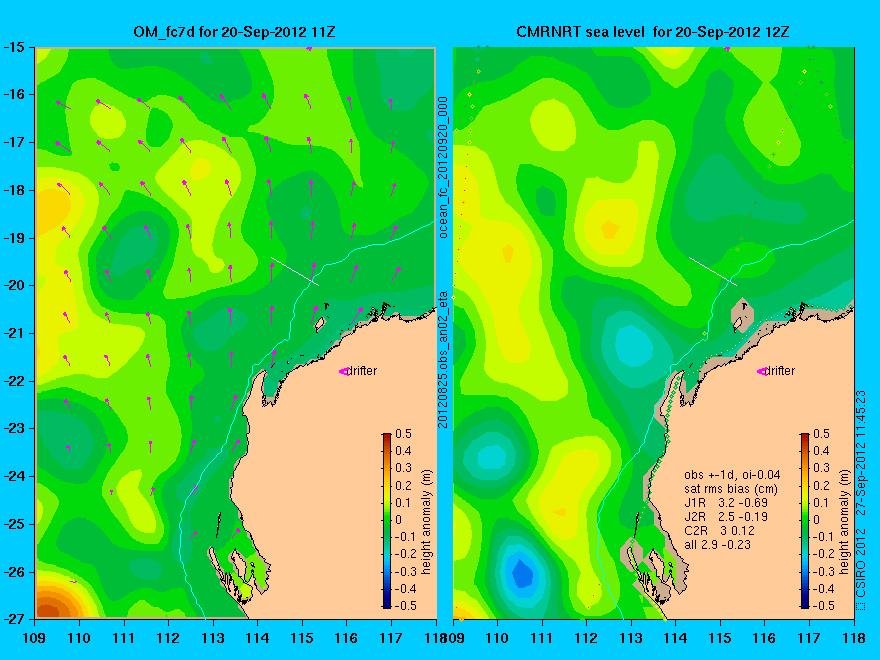Select the "all 2.9 -0.23" summary row
This screenshot has width=880, height=660.
pyautogui.click(x=717, y=544)
